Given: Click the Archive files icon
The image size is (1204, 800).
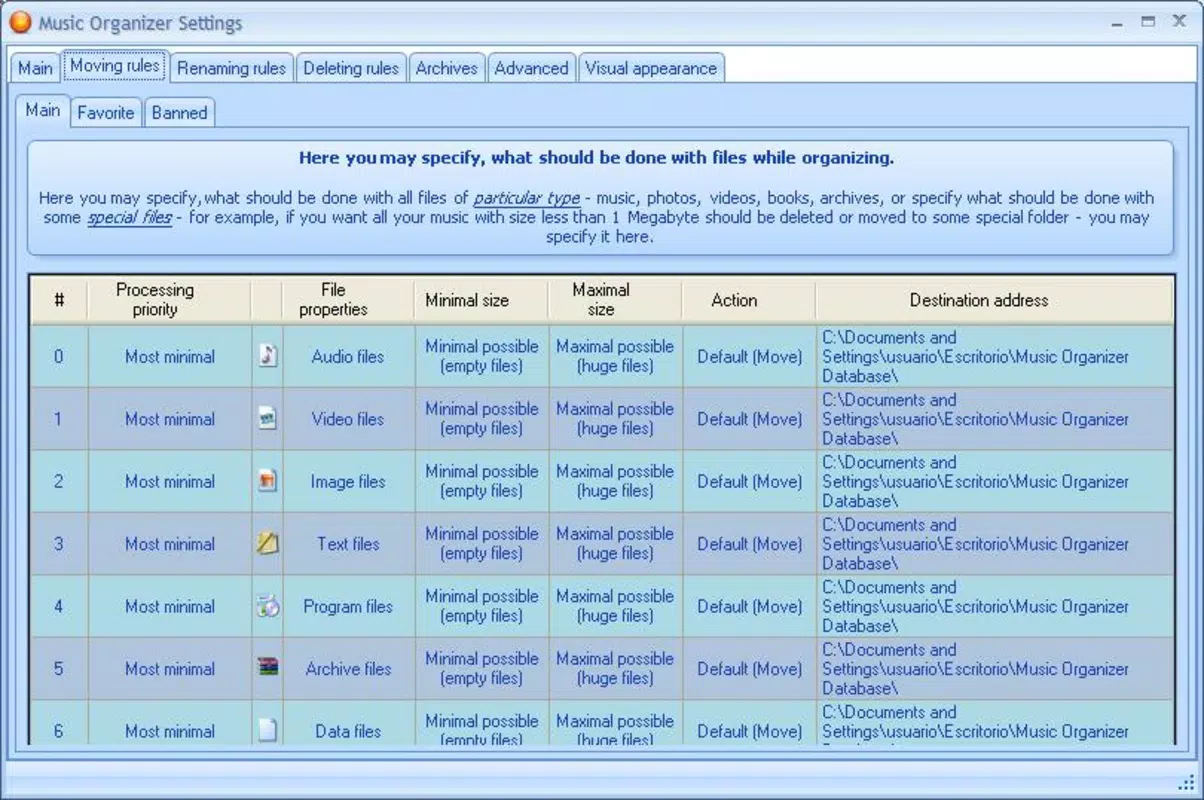Looking at the screenshot, I should point(267,668).
